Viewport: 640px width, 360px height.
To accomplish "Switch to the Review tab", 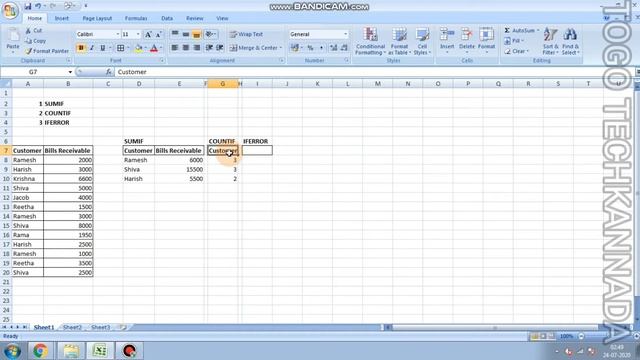I will tap(195, 18).
